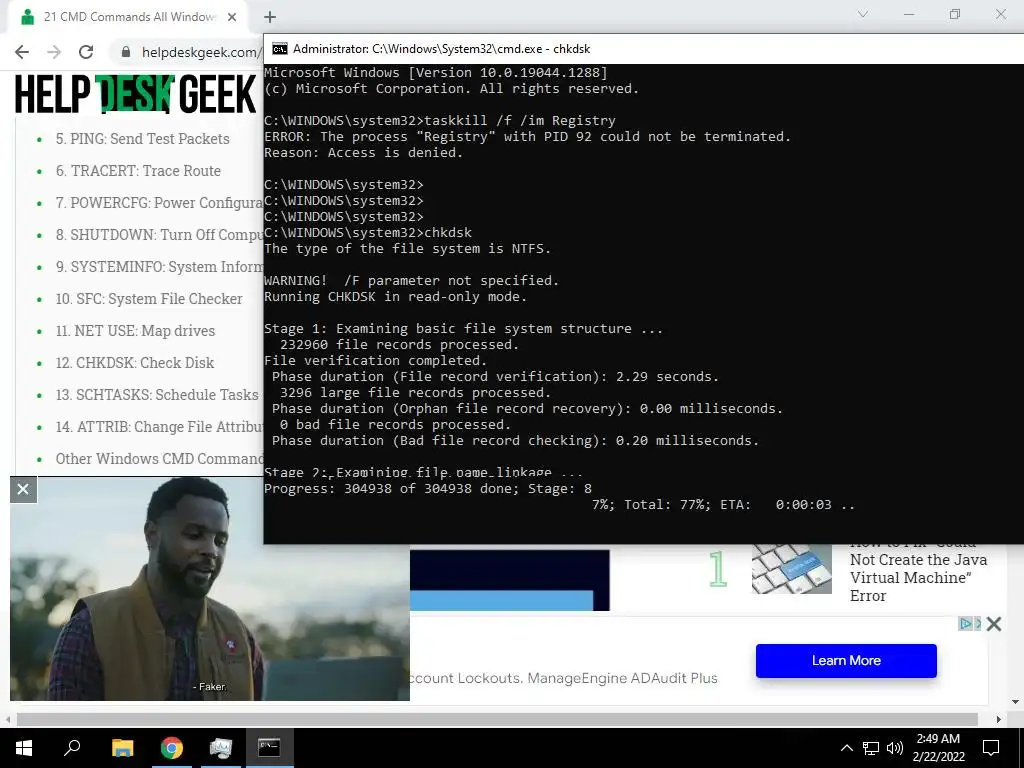This screenshot has height=768, width=1024.
Task: Click the AdChoices triangle icon
Action: pos(965,624)
